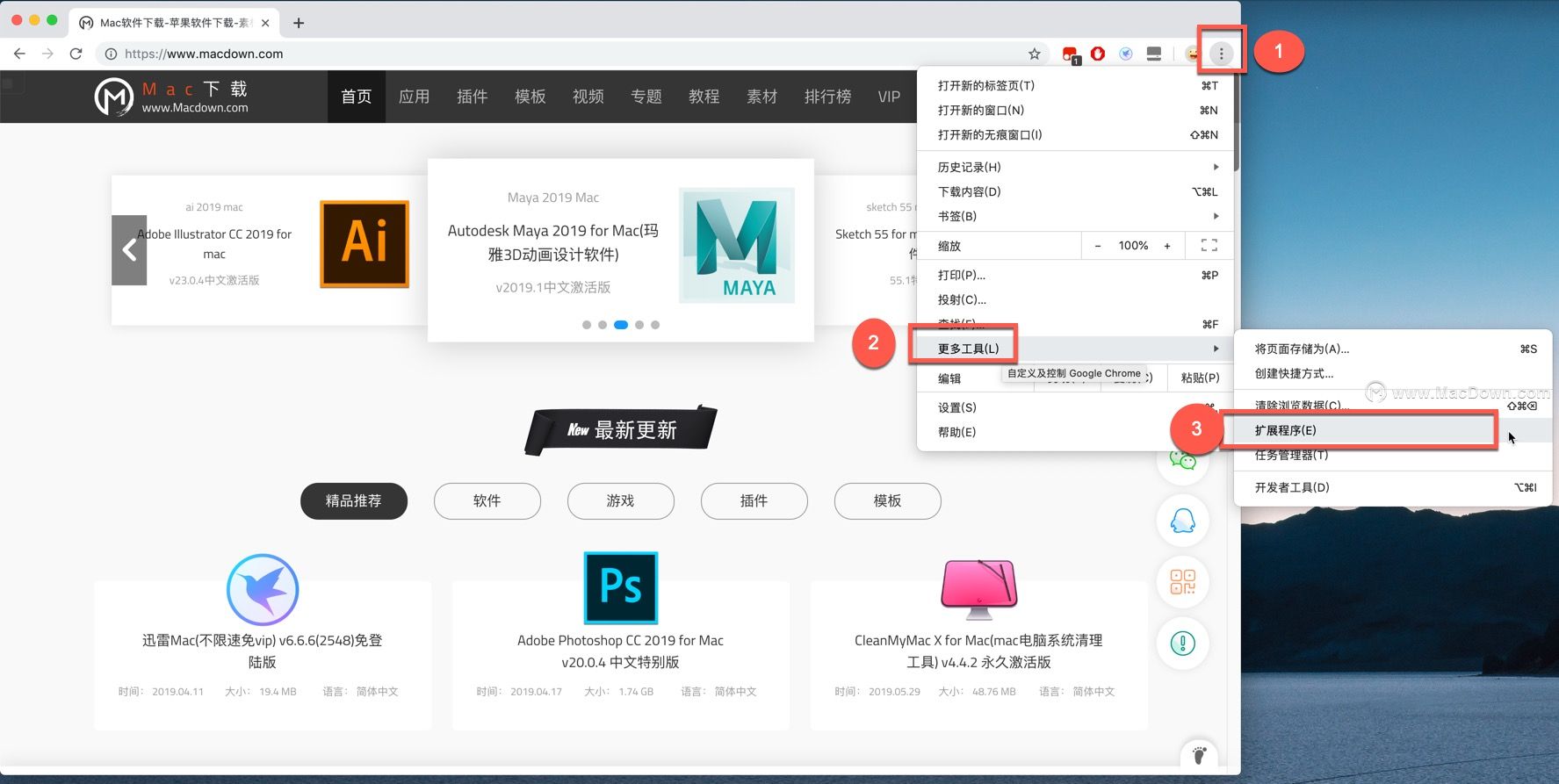Choose 打开新的无痕窗口(I) menu item
Screen dimensions: 1559x784
1075,134
